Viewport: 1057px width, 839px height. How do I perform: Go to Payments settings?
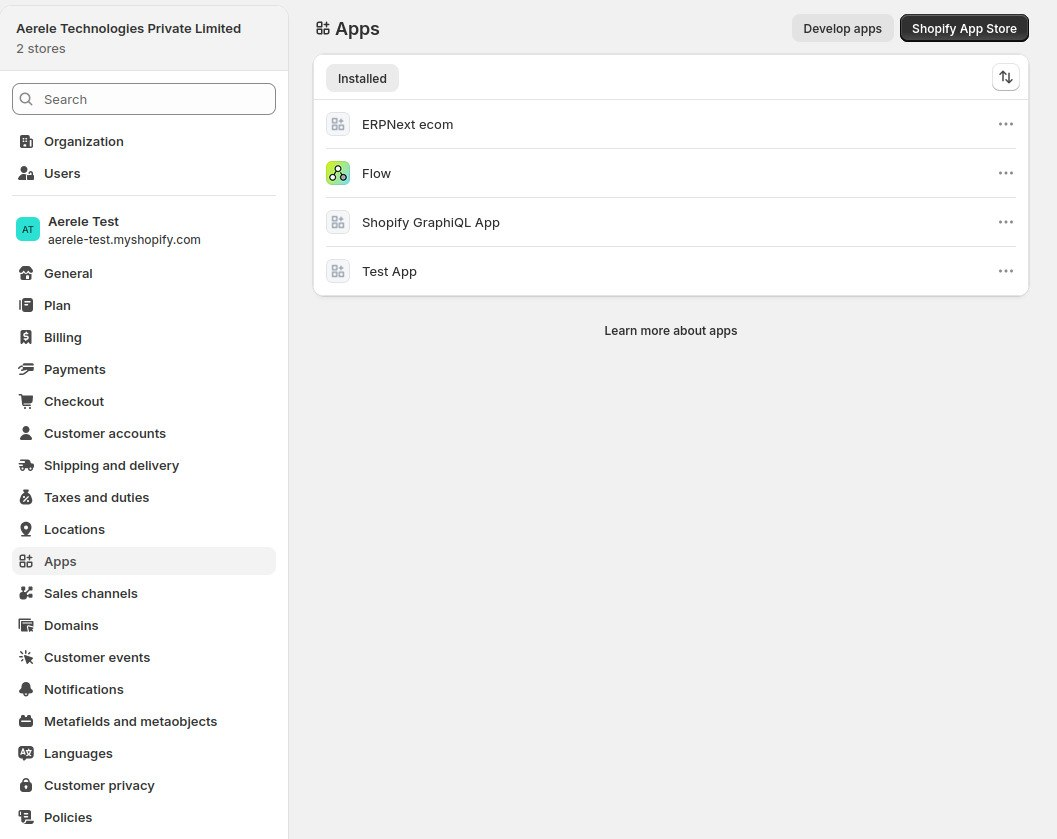click(144, 369)
